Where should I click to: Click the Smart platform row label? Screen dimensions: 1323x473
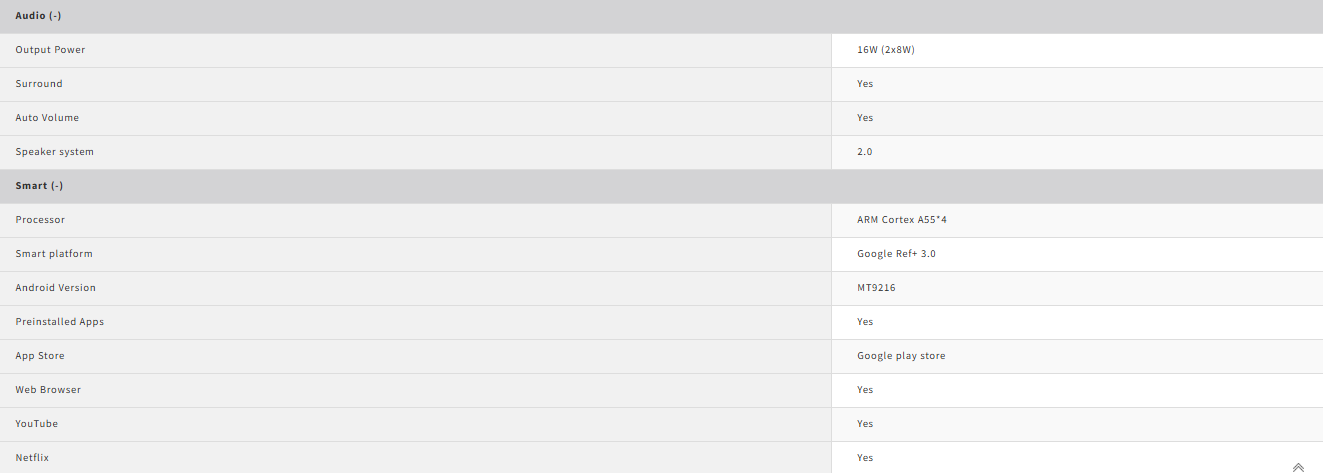(54, 254)
